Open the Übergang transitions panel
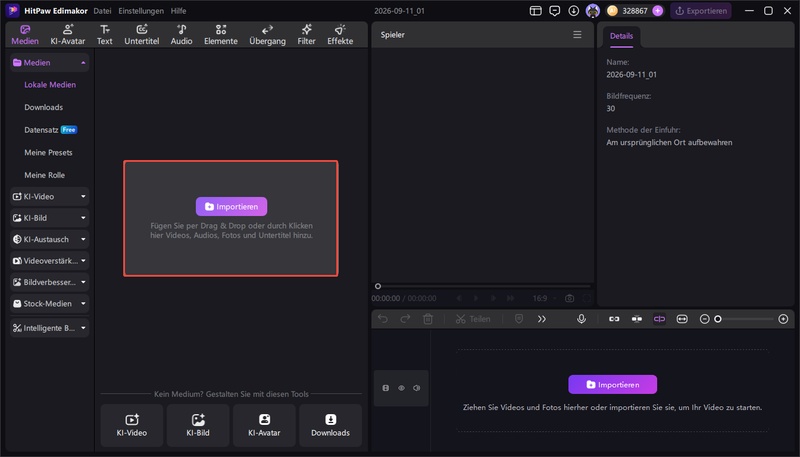This screenshot has width=800, height=457. click(x=267, y=35)
